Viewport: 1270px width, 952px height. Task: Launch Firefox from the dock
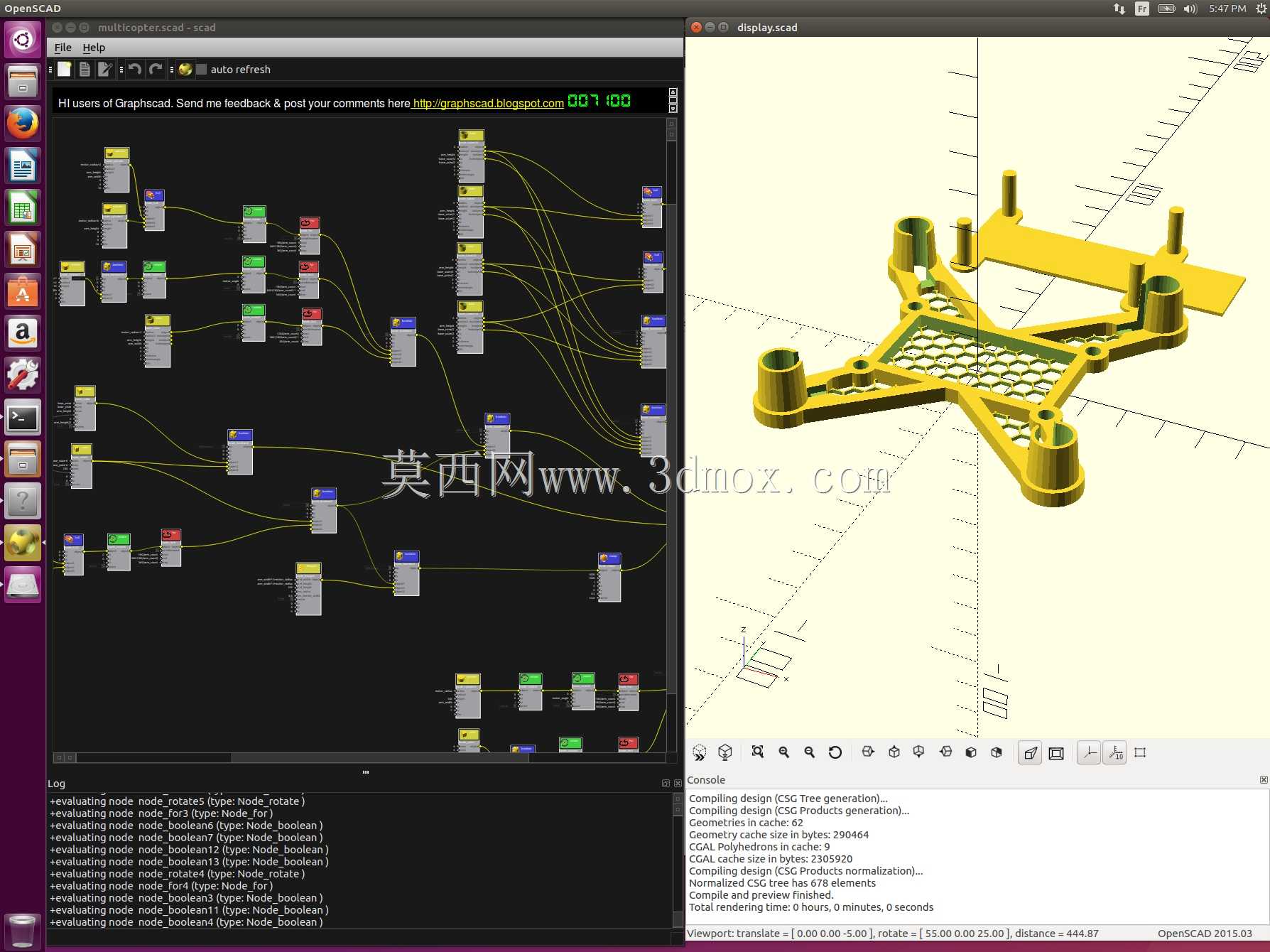pyautogui.click(x=23, y=124)
